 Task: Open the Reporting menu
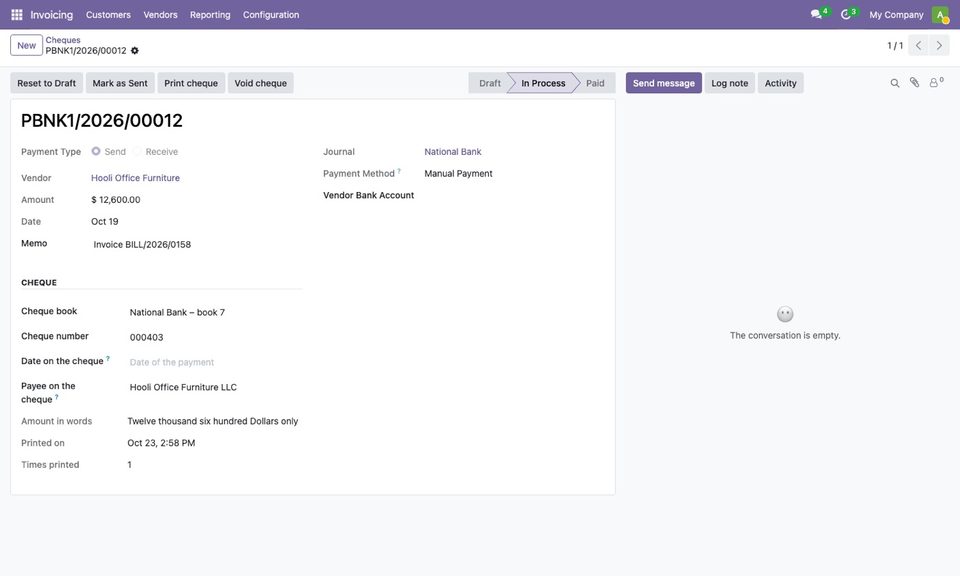(x=210, y=15)
